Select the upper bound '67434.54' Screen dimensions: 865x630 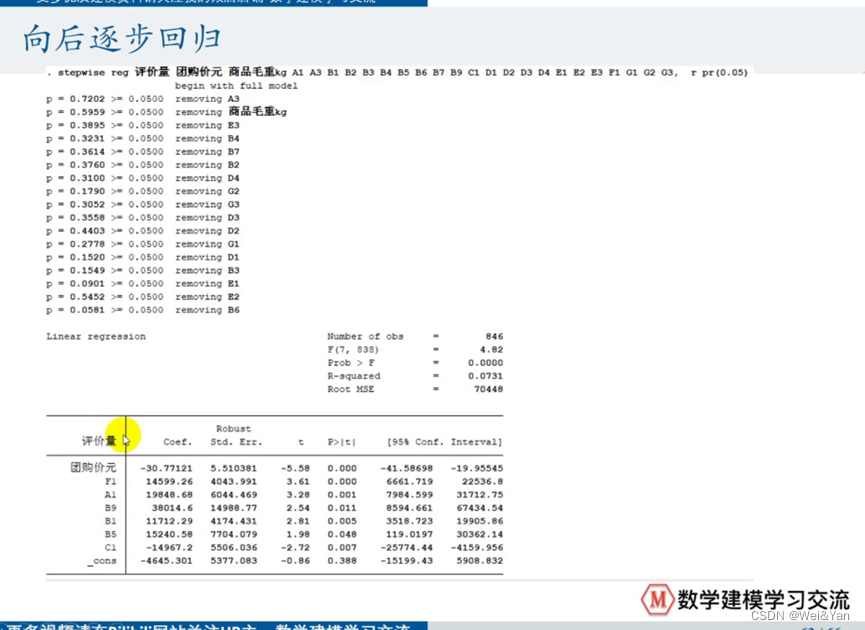point(480,508)
